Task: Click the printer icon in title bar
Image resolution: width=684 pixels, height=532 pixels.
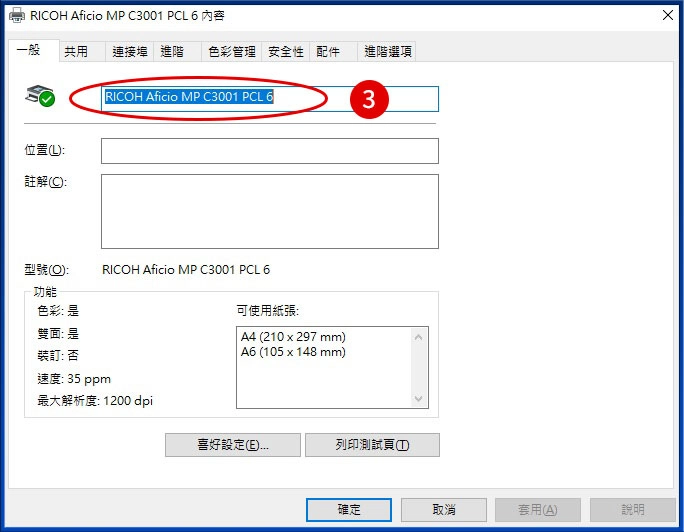Action: pyautogui.click(x=17, y=15)
